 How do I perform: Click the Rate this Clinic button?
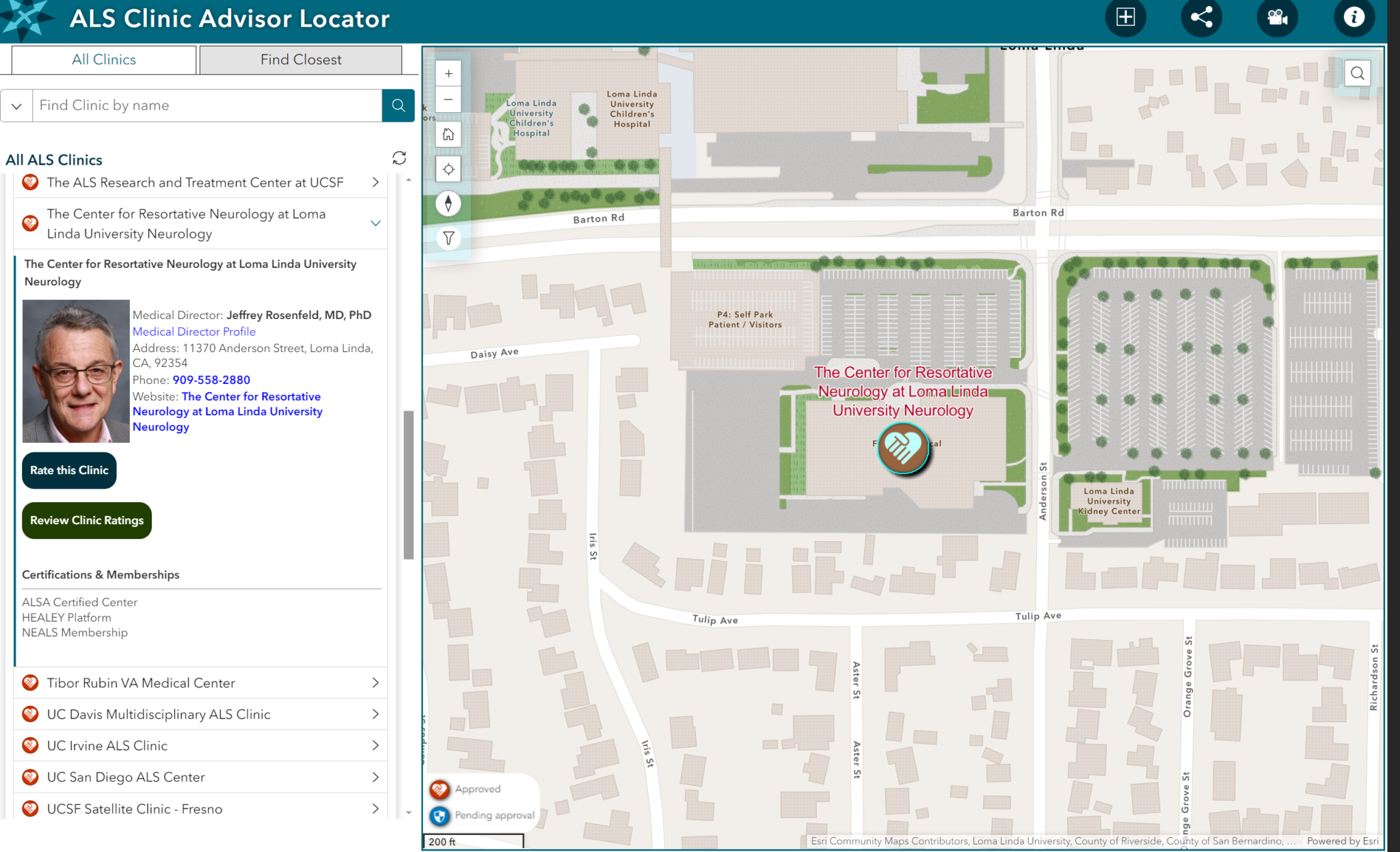[68, 470]
